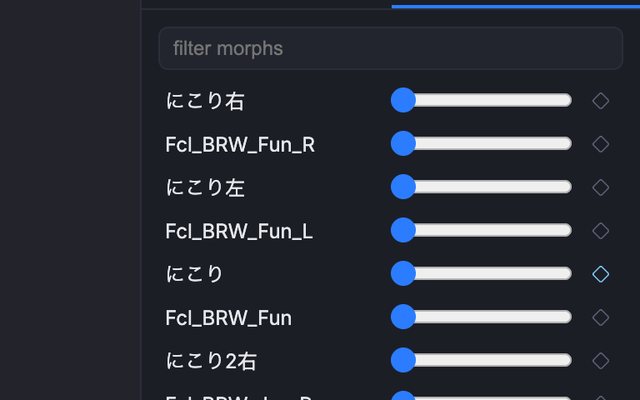
Task: Click the にこり左 morph slider track
Action: 482,187
